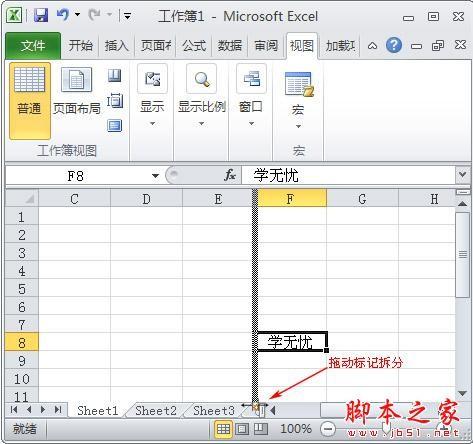Click the Name Box showing F8
The width and height of the screenshot is (473, 444).
click(76, 175)
